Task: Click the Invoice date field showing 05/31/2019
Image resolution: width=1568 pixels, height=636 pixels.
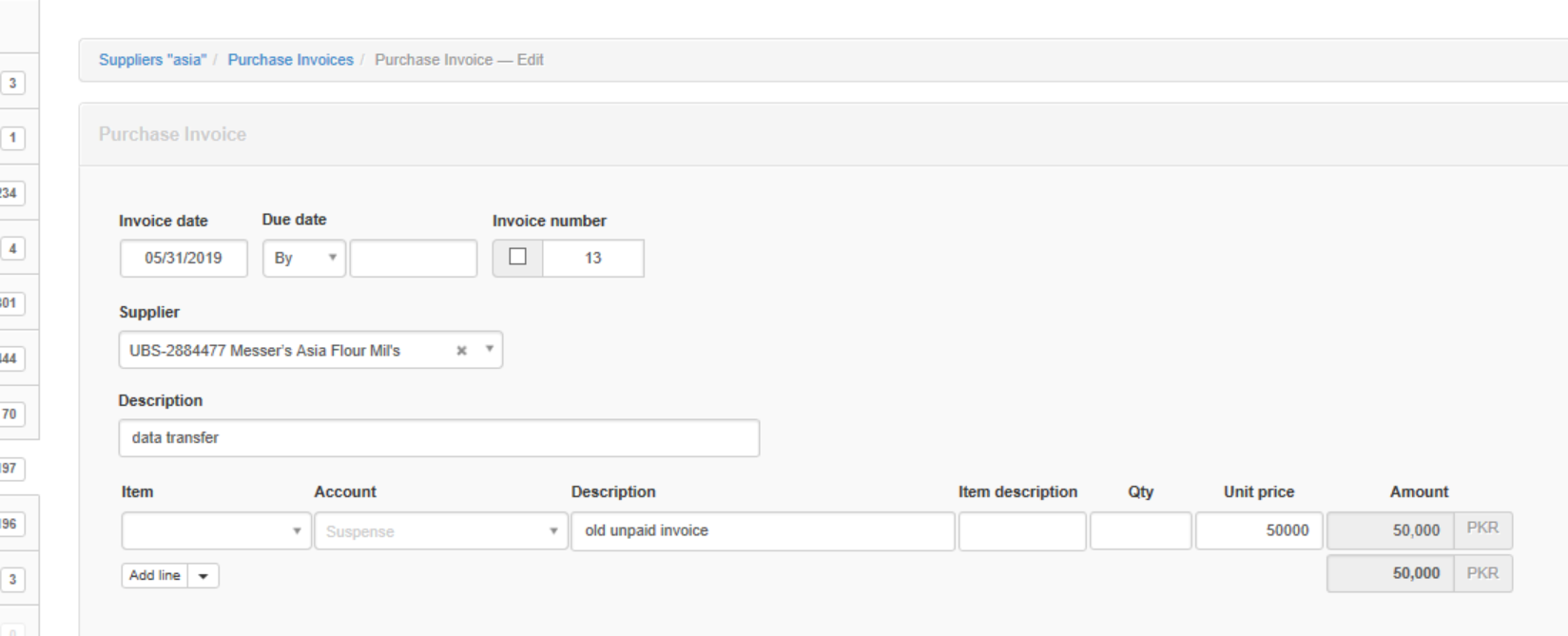Action: [184, 259]
